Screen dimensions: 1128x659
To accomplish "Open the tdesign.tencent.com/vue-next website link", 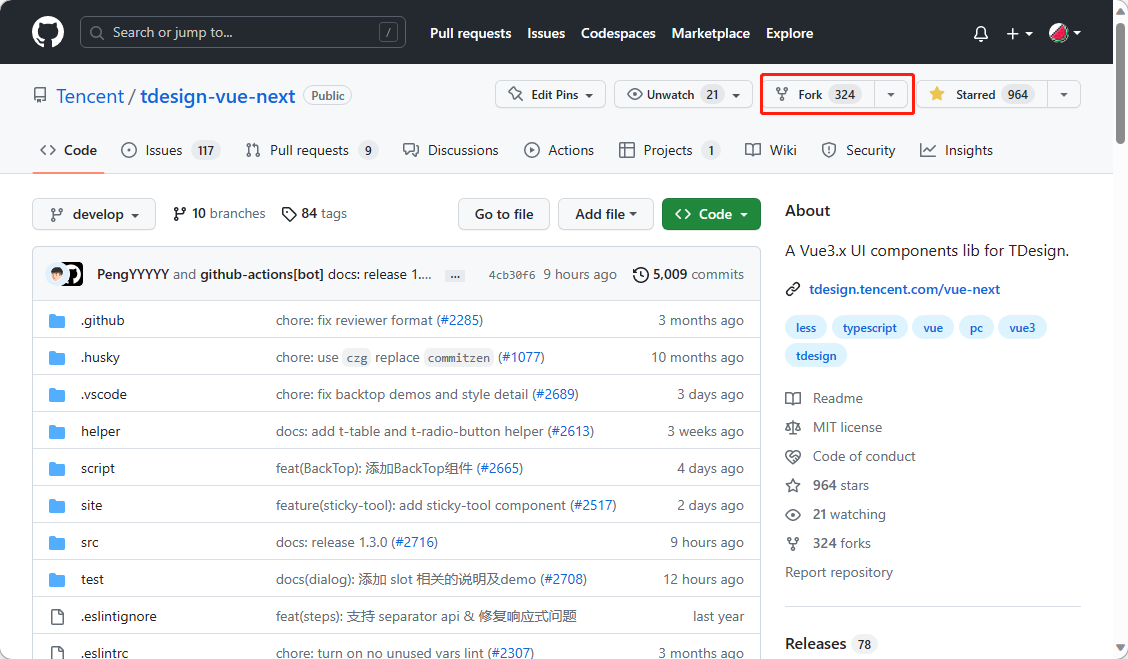I will pyautogui.click(x=904, y=289).
